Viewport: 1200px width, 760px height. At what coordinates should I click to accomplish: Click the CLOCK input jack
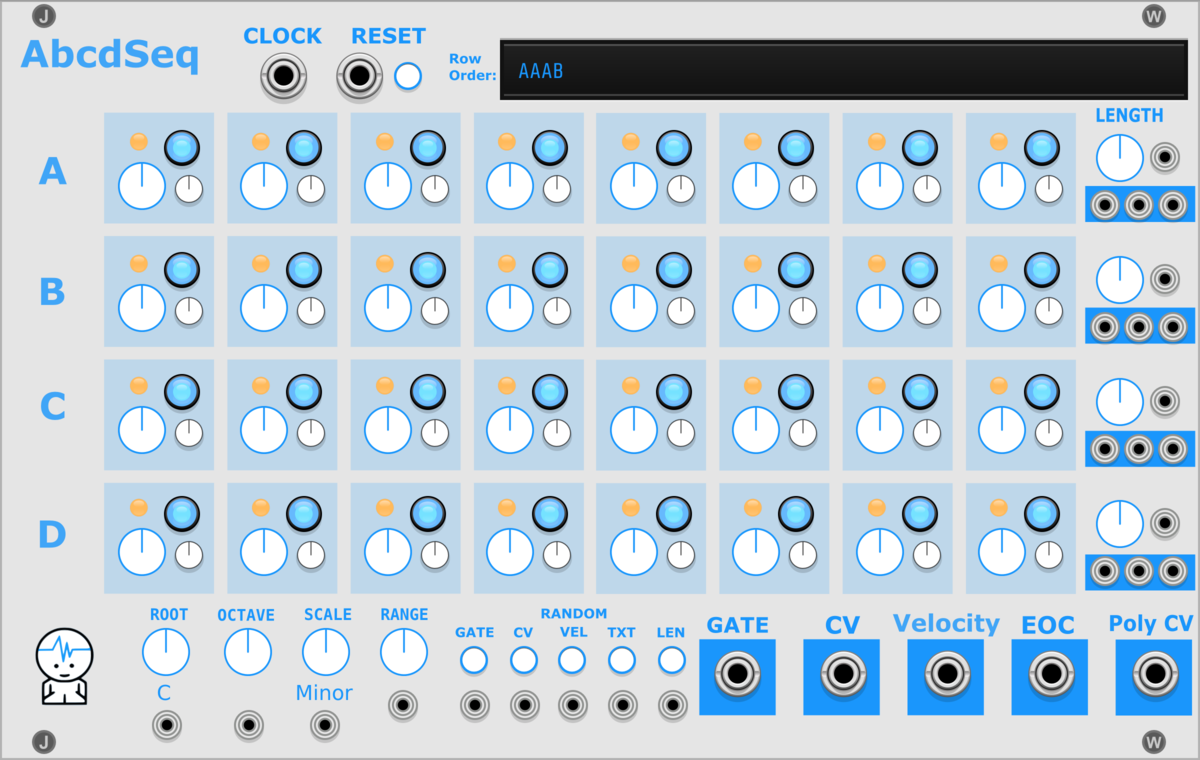283,76
